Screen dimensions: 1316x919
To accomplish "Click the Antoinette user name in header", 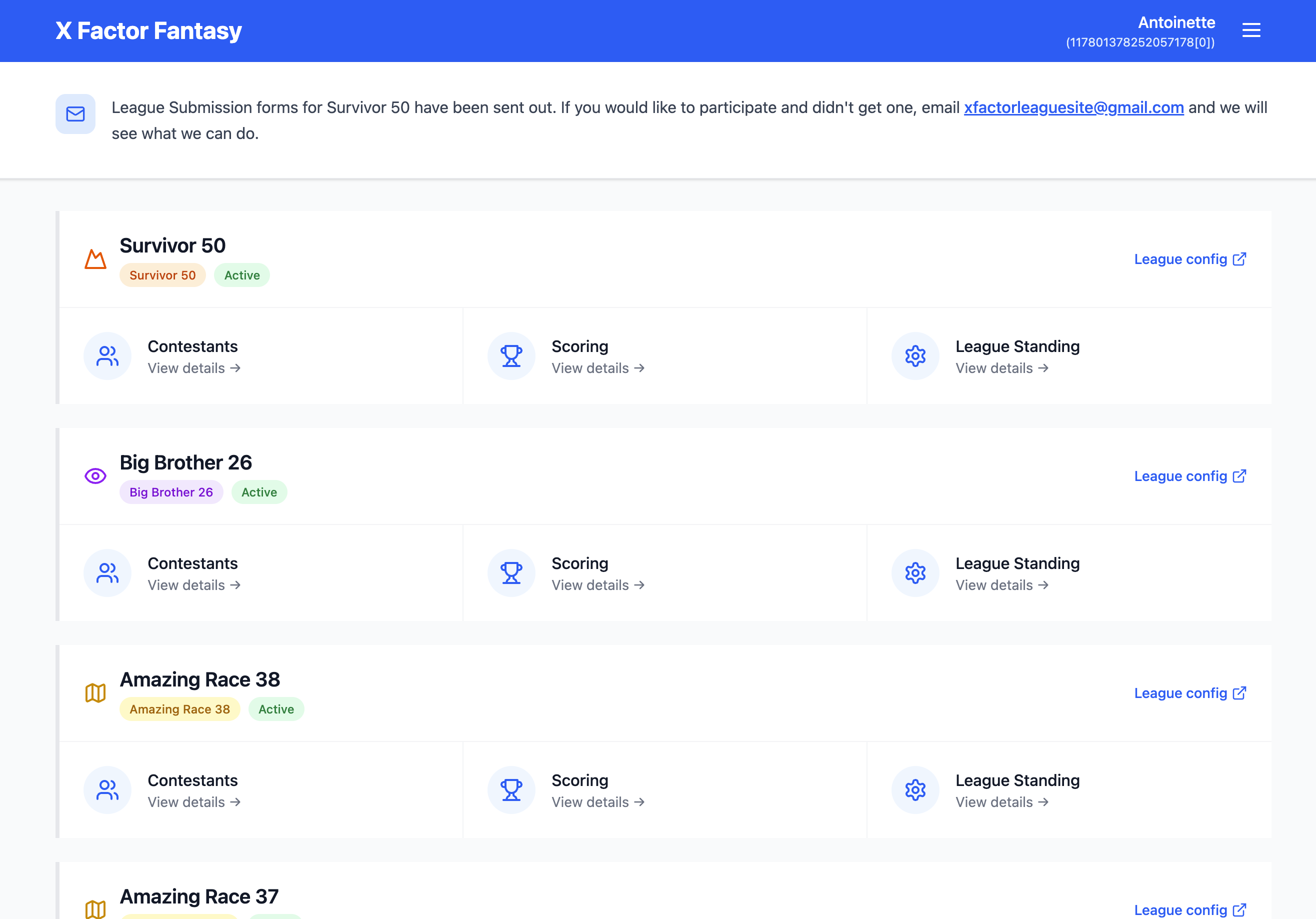I will tap(1176, 23).
